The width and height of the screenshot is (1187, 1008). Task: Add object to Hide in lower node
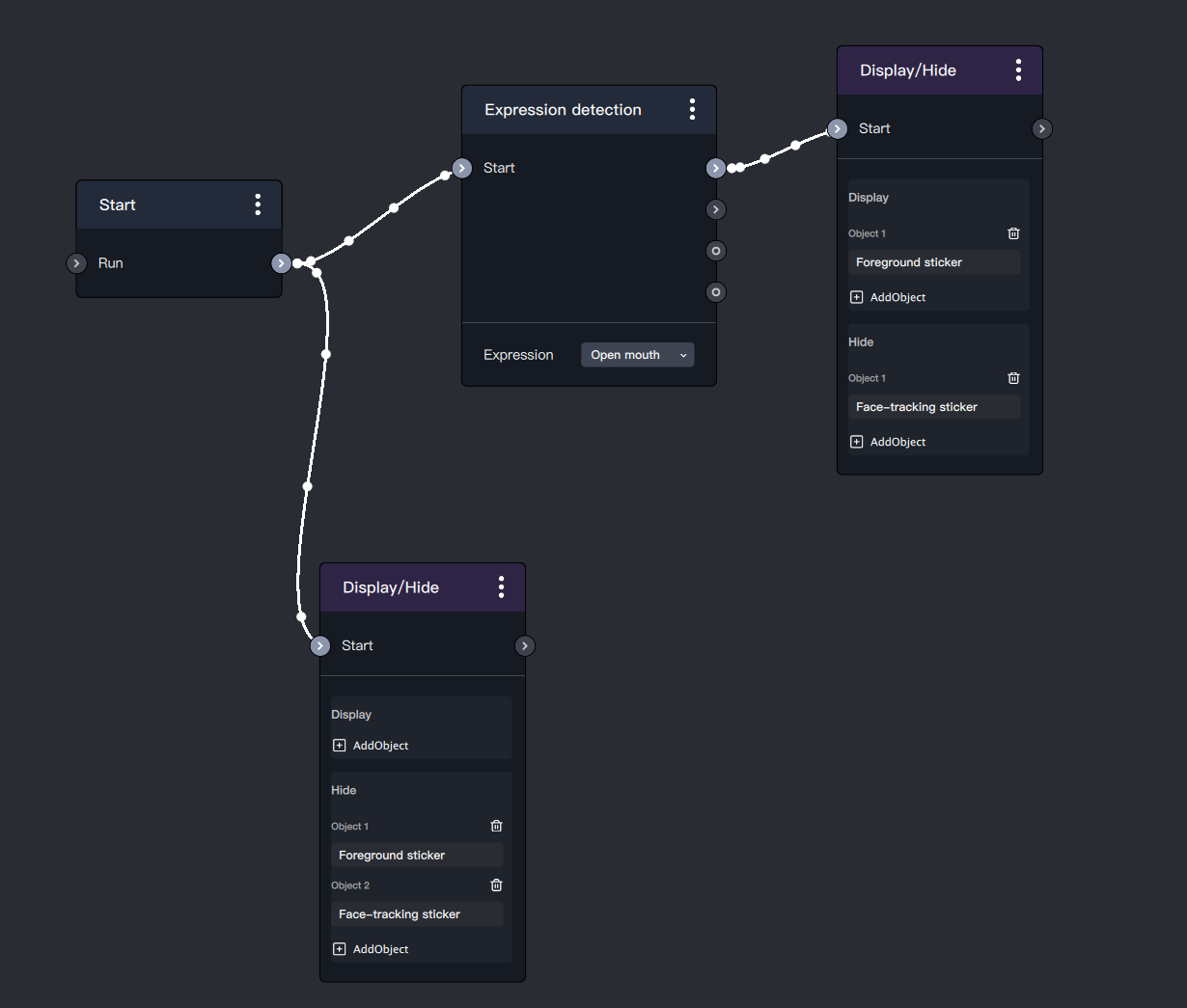371,949
